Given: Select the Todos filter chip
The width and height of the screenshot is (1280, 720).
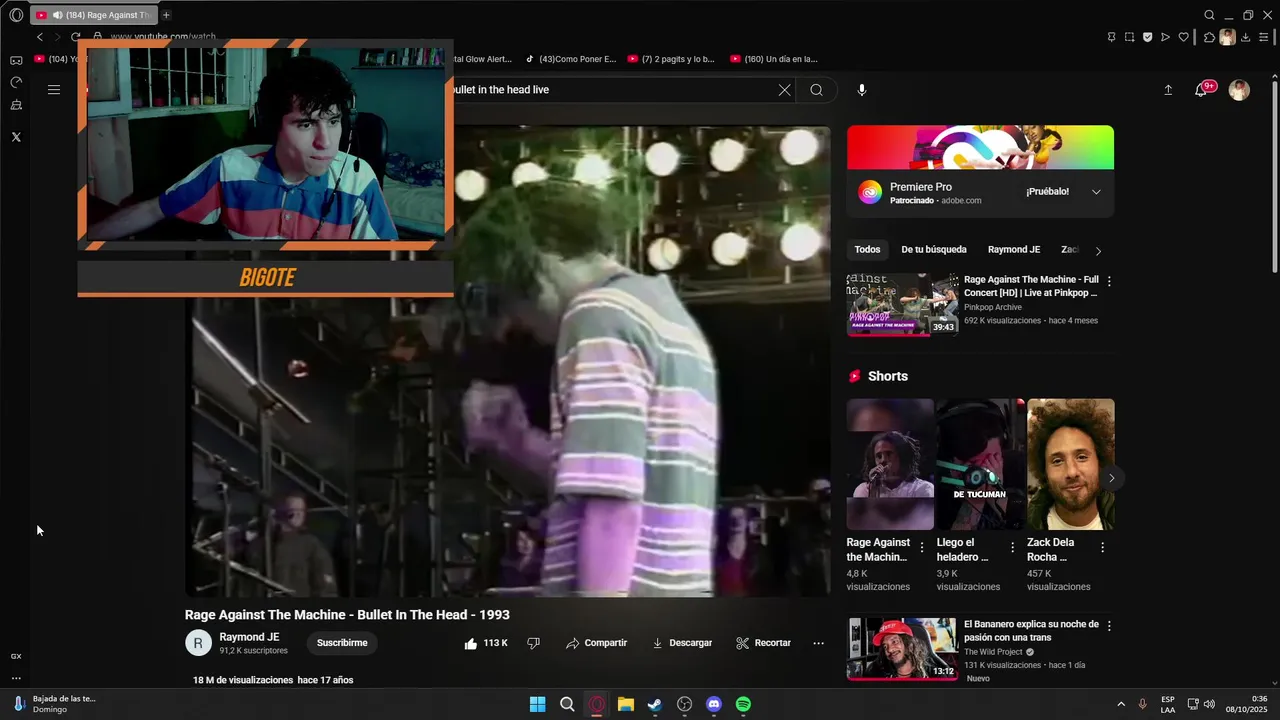Looking at the screenshot, I should point(868,250).
